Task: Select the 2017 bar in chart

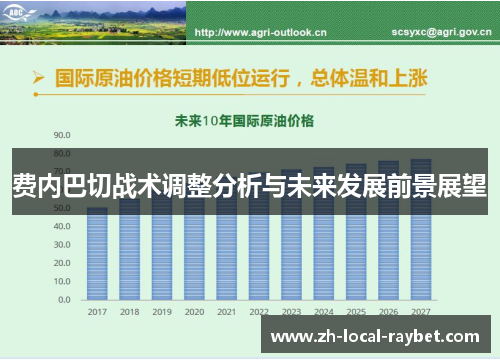Action: click(x=97, y=254)
